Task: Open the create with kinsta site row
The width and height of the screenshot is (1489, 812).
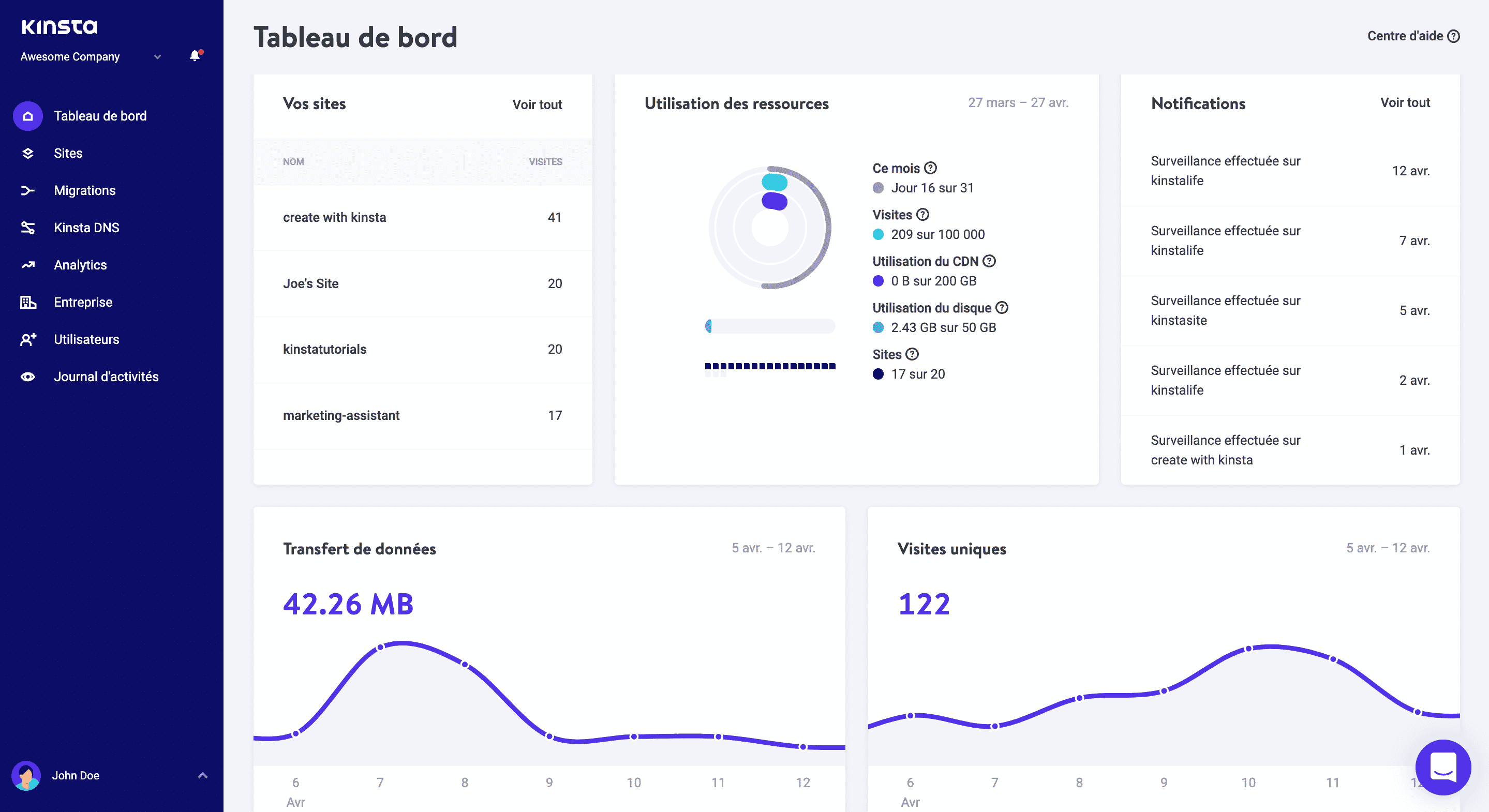Action: coord(334,218)
